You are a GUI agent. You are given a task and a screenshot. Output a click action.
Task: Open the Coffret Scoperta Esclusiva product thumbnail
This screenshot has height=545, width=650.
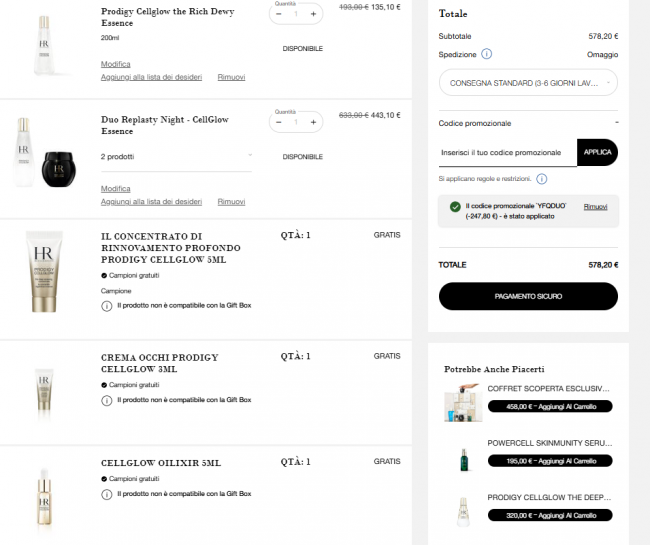pyautogui.click(x=463, y=403)
